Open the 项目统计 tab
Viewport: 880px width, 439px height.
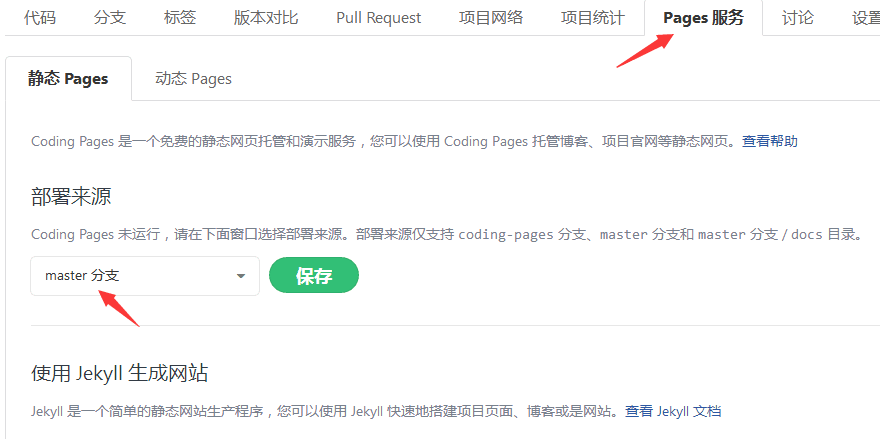(x=593, y=18)
